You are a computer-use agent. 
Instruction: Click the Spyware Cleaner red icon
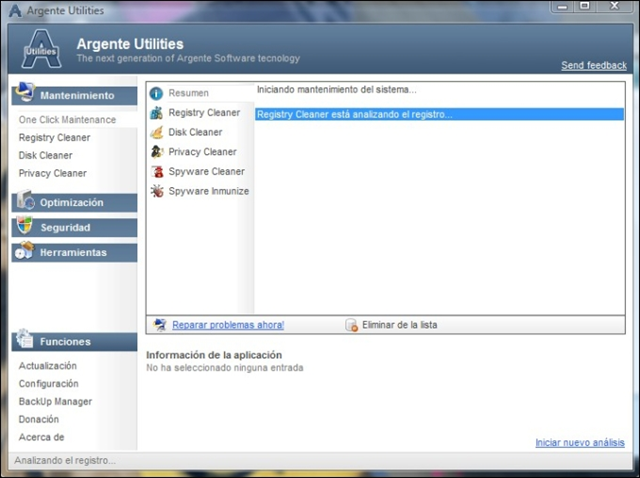click(157, 171)
